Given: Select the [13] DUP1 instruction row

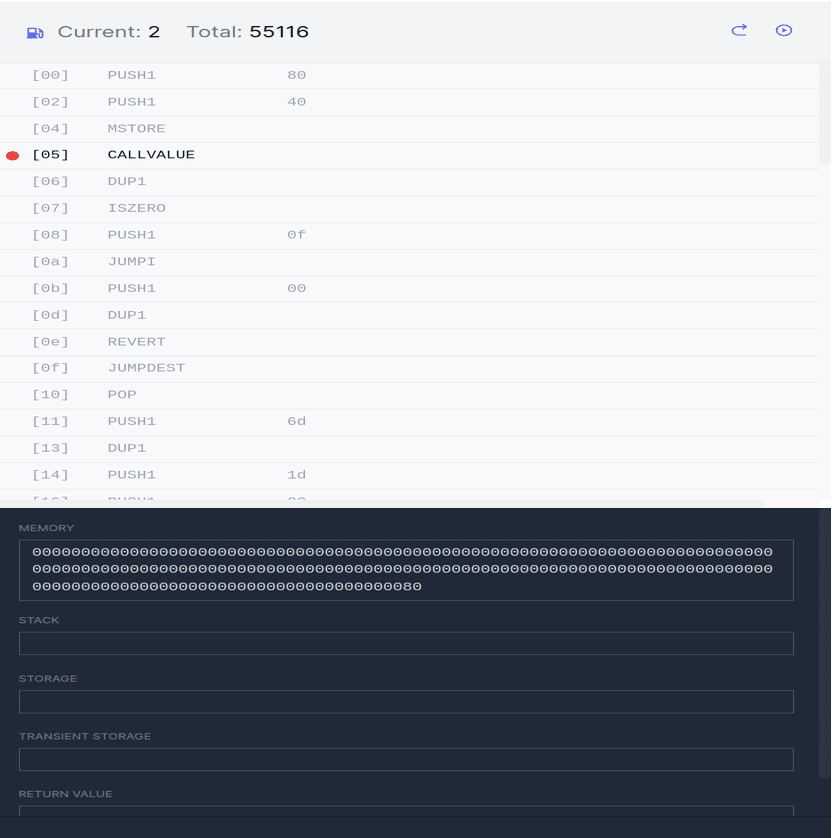Looking at the screenshot, I should coord(409,449).
